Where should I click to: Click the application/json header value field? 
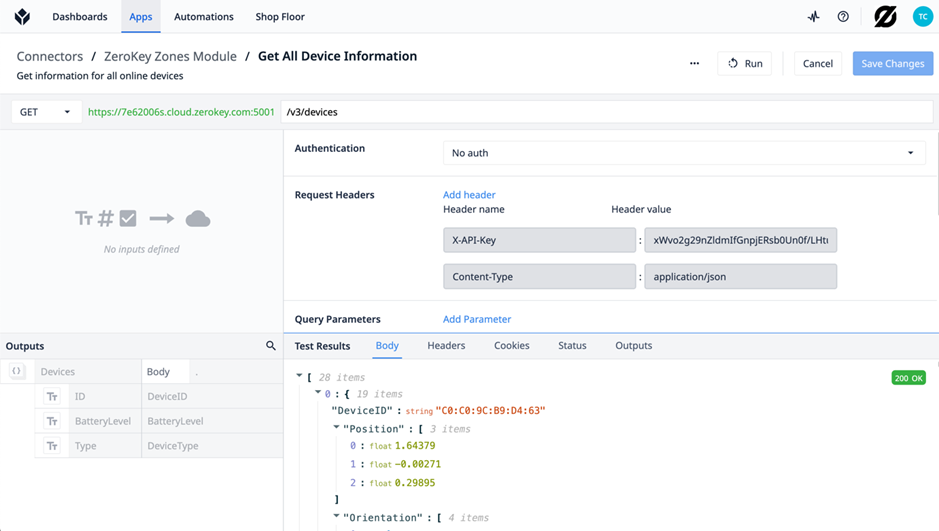pos(740,277)
